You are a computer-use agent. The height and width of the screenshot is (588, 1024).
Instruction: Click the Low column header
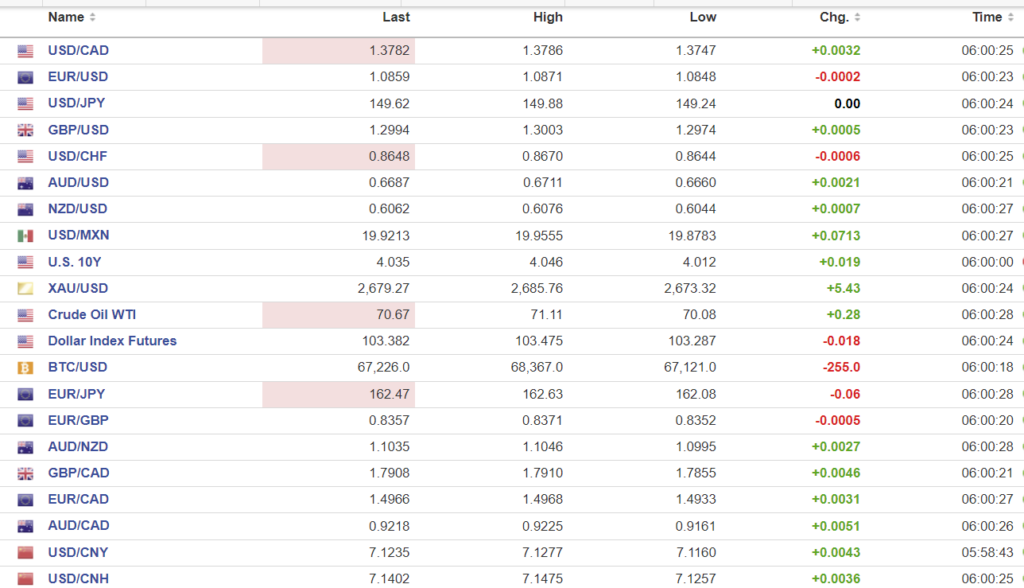tap(703, 17)
